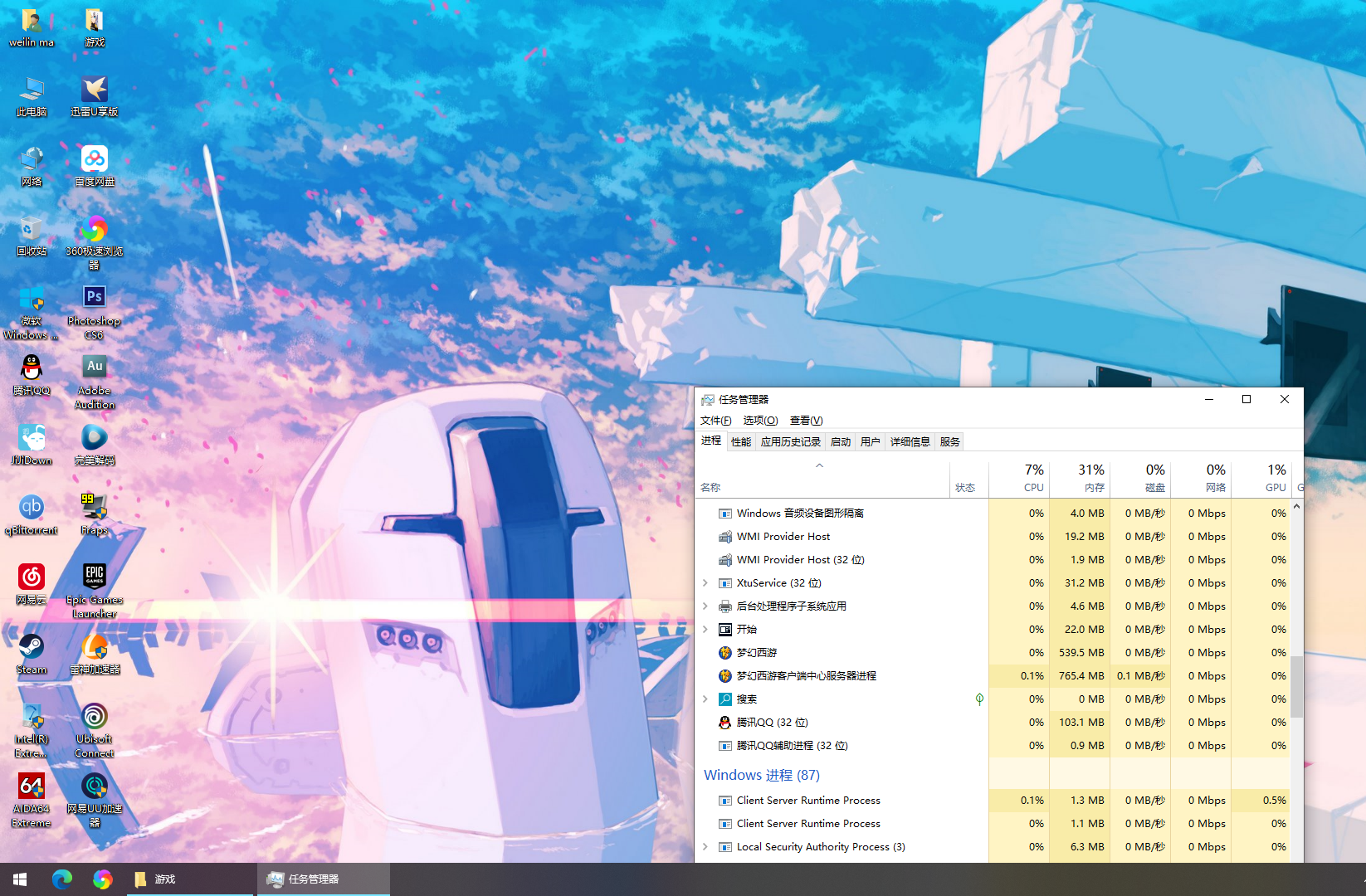Screen dimensions: 1366x896
Task: Select the 腾讯QQ desktop icon
Action: click(x=32, y=376)
